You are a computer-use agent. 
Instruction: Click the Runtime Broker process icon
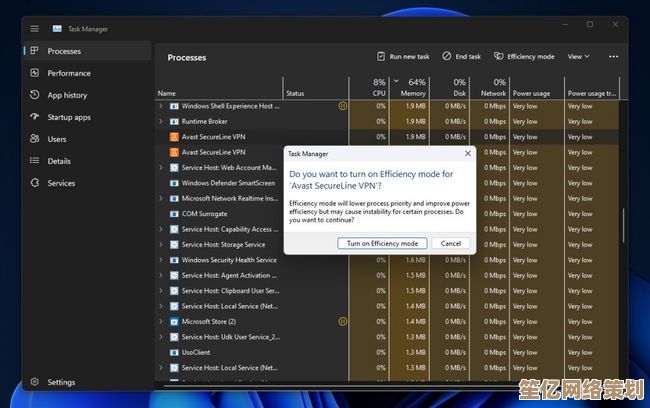coord(174,121)
